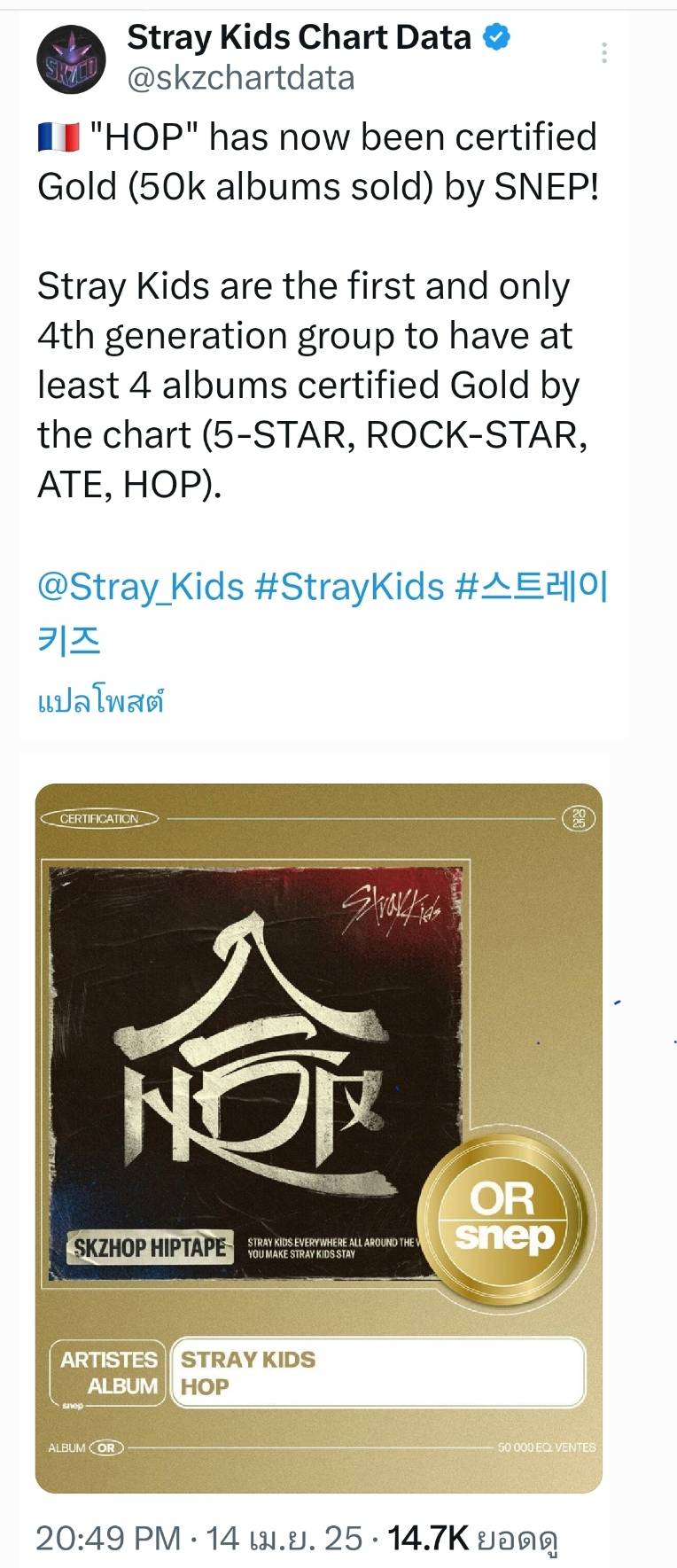Viewport: 677px width, 1568px height.
Task: Click the @skzchartdata handle
Action: (241, 78)
